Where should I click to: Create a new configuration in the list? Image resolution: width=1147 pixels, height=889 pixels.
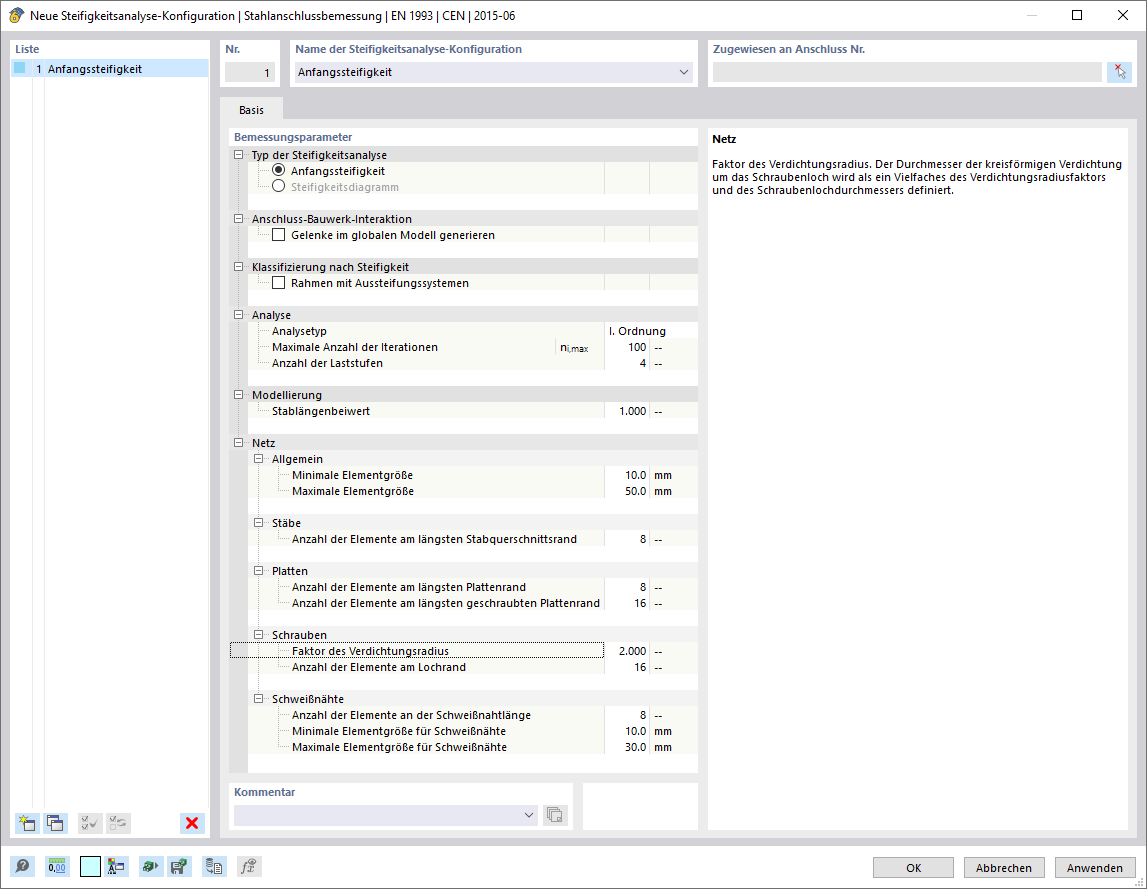coord(27,823)
